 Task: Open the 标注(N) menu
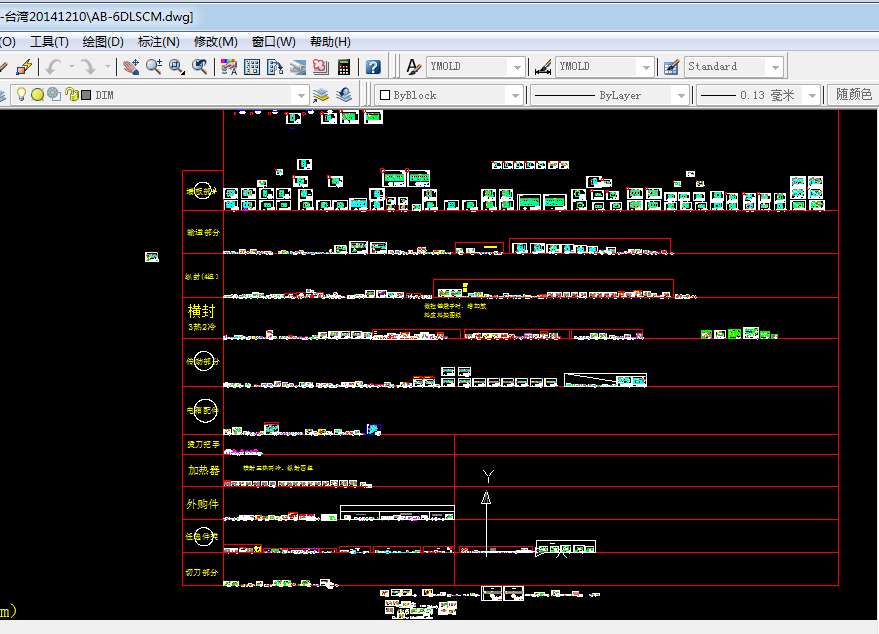(158, 41)
